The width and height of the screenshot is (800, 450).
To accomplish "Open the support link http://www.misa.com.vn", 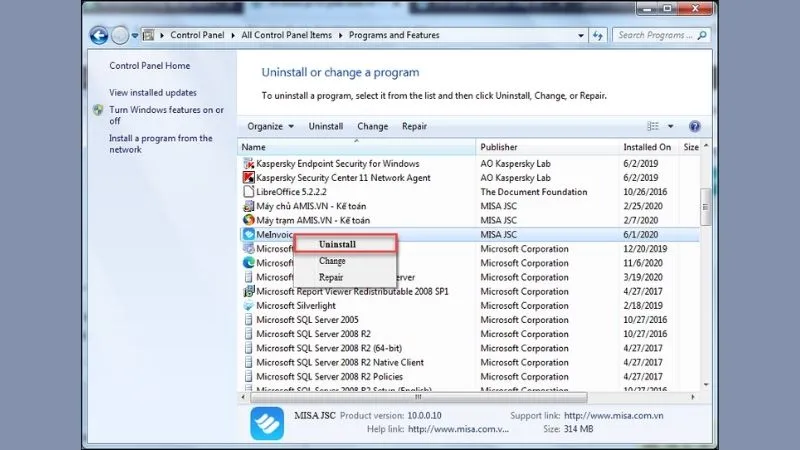I will pos(614,415).
